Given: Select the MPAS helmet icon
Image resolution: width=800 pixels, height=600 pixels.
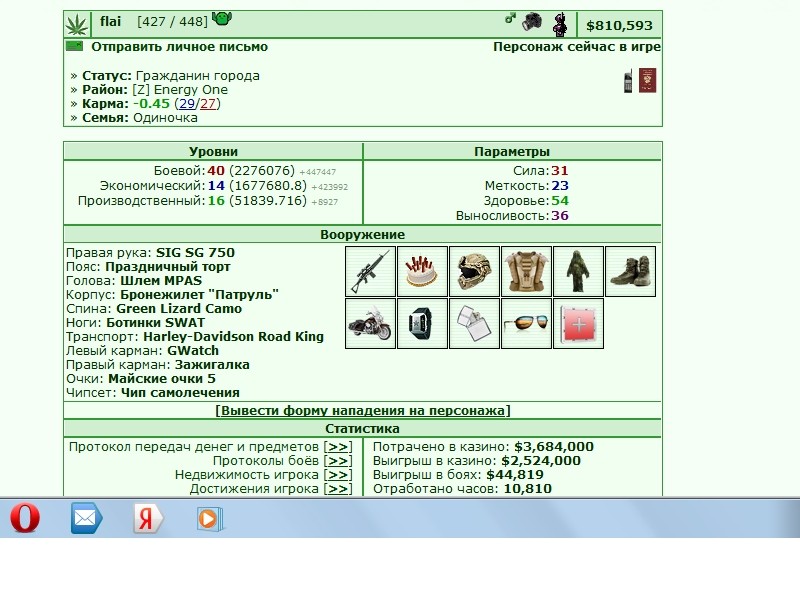Looking at the screenshot, I should (x=474, y=271).
